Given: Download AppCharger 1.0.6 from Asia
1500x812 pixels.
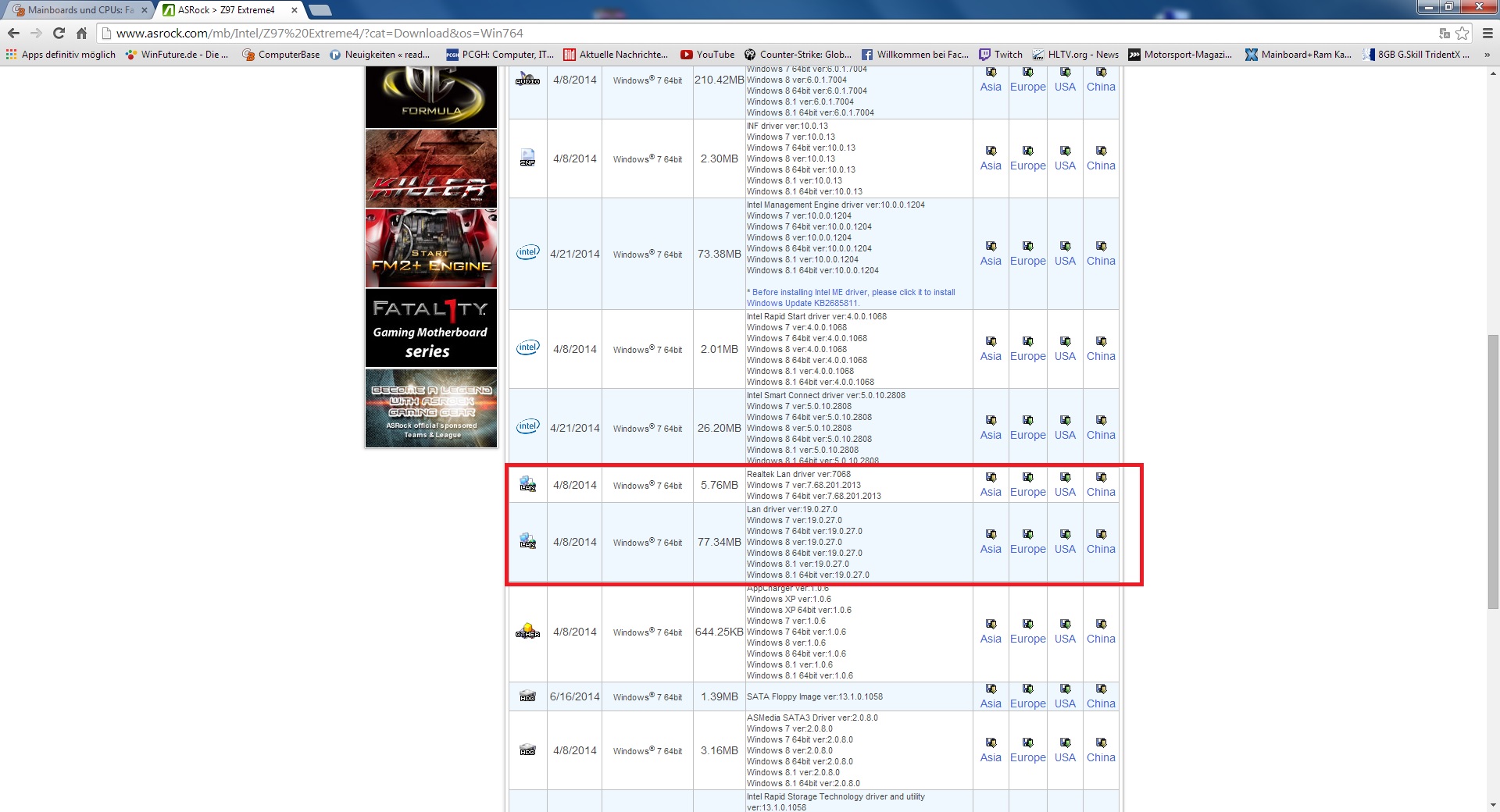Looking at the screenshot, I should [x=991, y=639].
